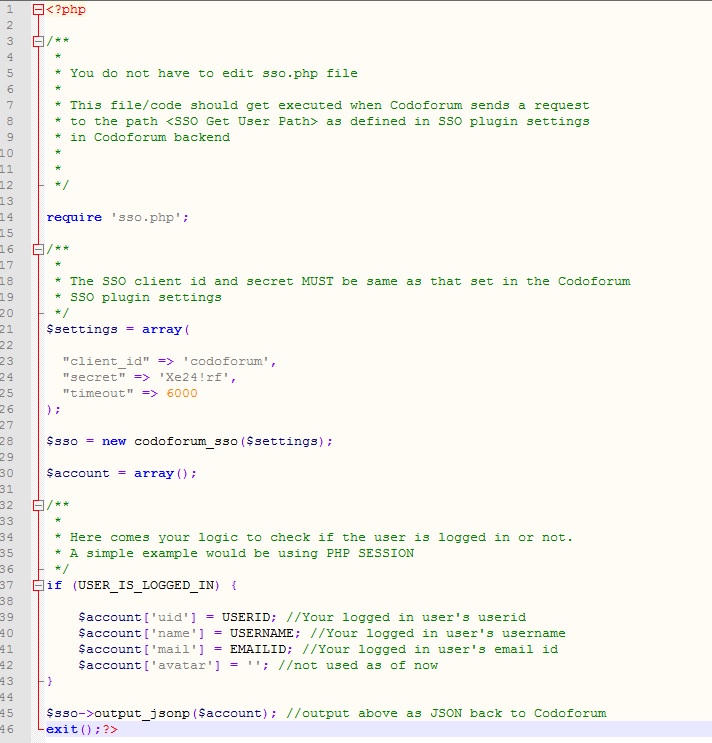Screen dimensions: 712x743
Task: Collapse the comment block starting at line 3
Action: (x=38, y=41)
